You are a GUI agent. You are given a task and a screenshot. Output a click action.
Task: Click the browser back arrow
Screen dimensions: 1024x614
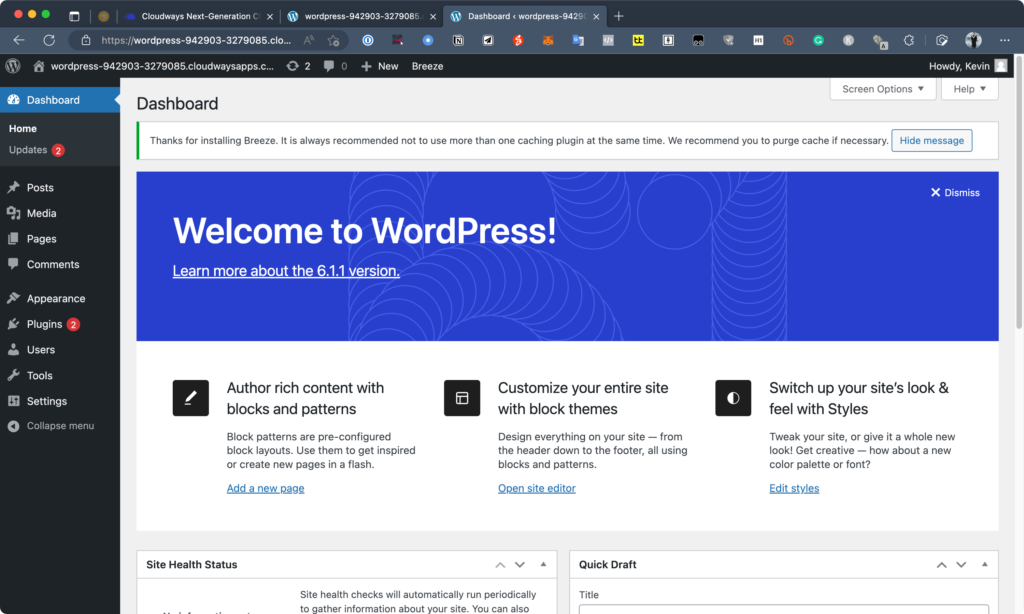tap(19, 40)
